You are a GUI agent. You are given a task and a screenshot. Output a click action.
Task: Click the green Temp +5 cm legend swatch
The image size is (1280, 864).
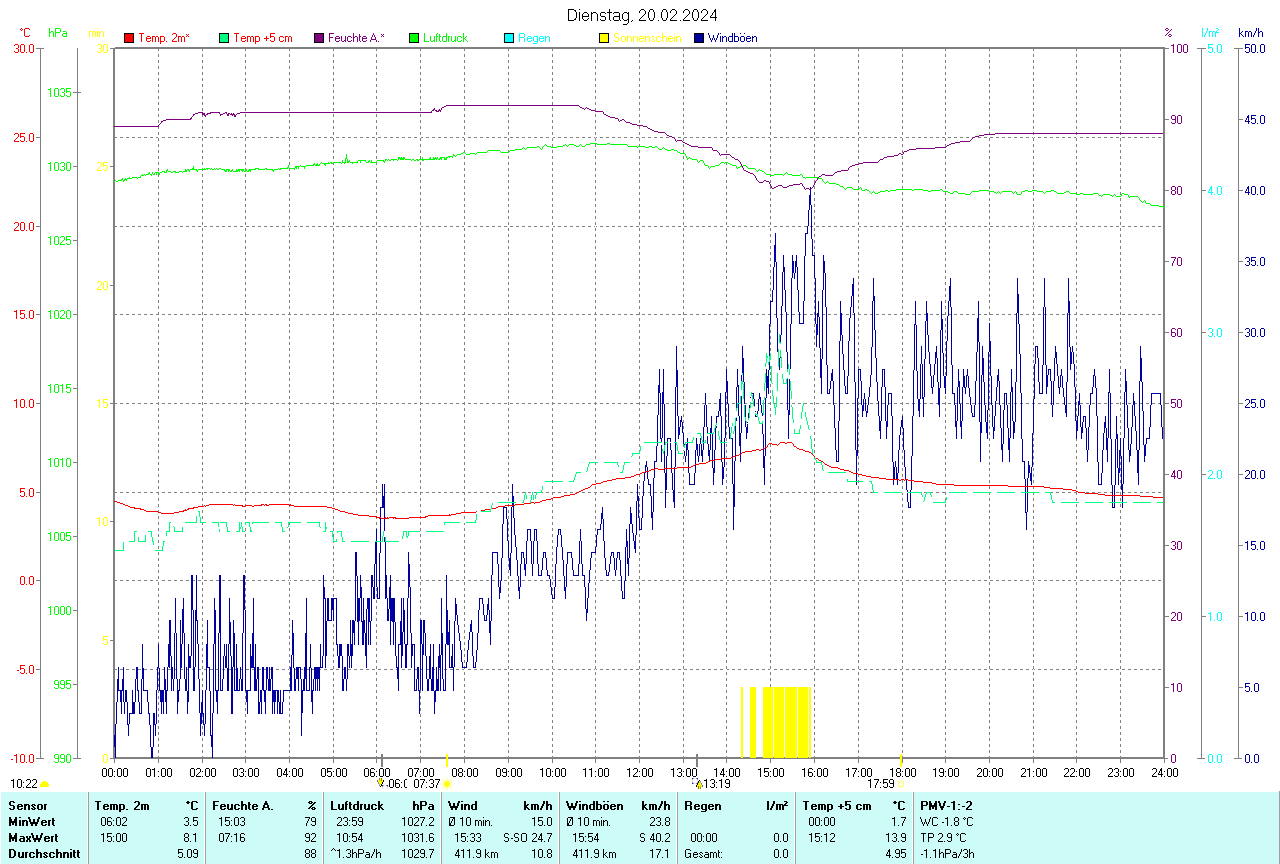[x=224, y=38]
